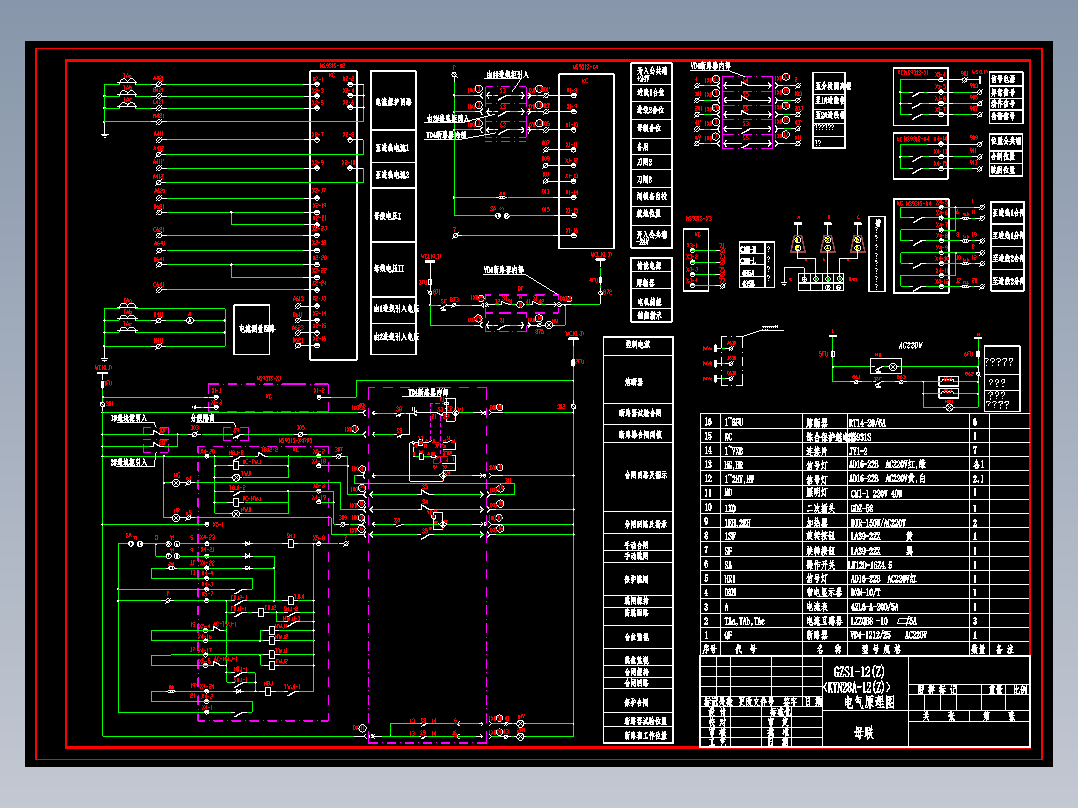
Task: Select the 电流互感器 name cell in row 2
Action: 823,621
